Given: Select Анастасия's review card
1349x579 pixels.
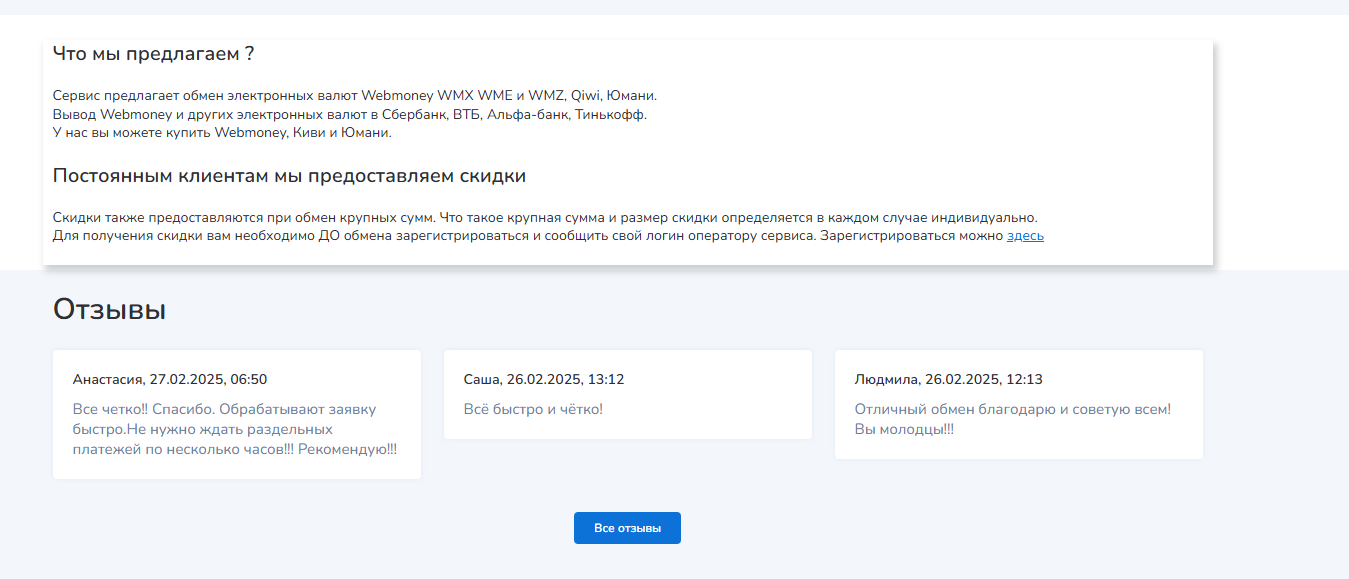Looking at the screenshot, I should pos(236,414).
